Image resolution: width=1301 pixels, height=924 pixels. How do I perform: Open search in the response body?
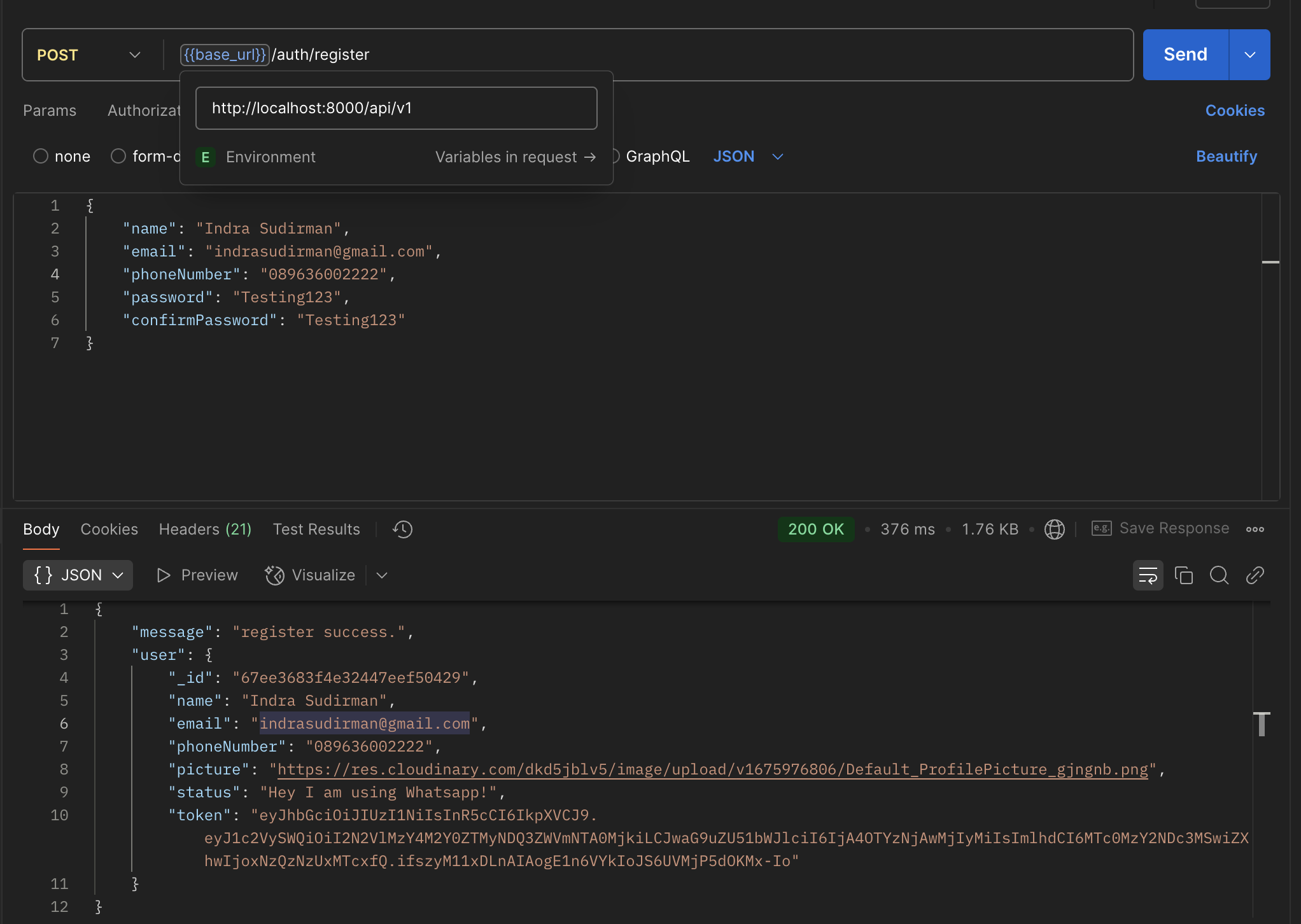(1219, 575)
